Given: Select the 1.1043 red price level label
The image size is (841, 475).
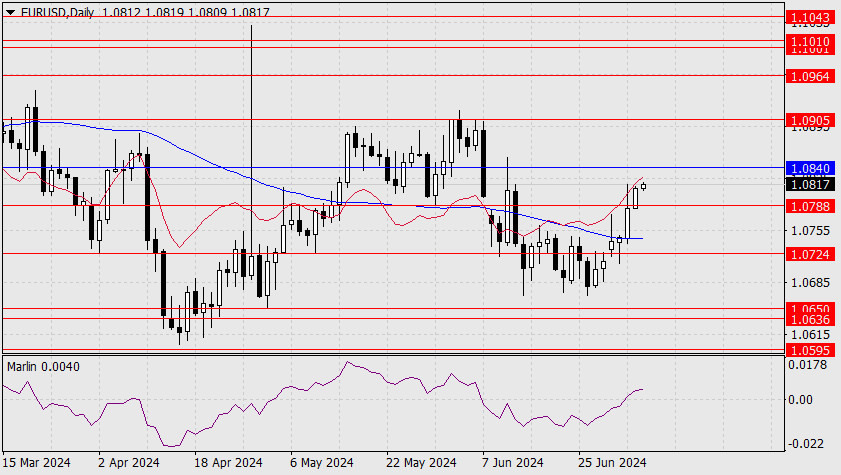Looking at the screenshot, I should pyautogui.click(x=810, y=17).
